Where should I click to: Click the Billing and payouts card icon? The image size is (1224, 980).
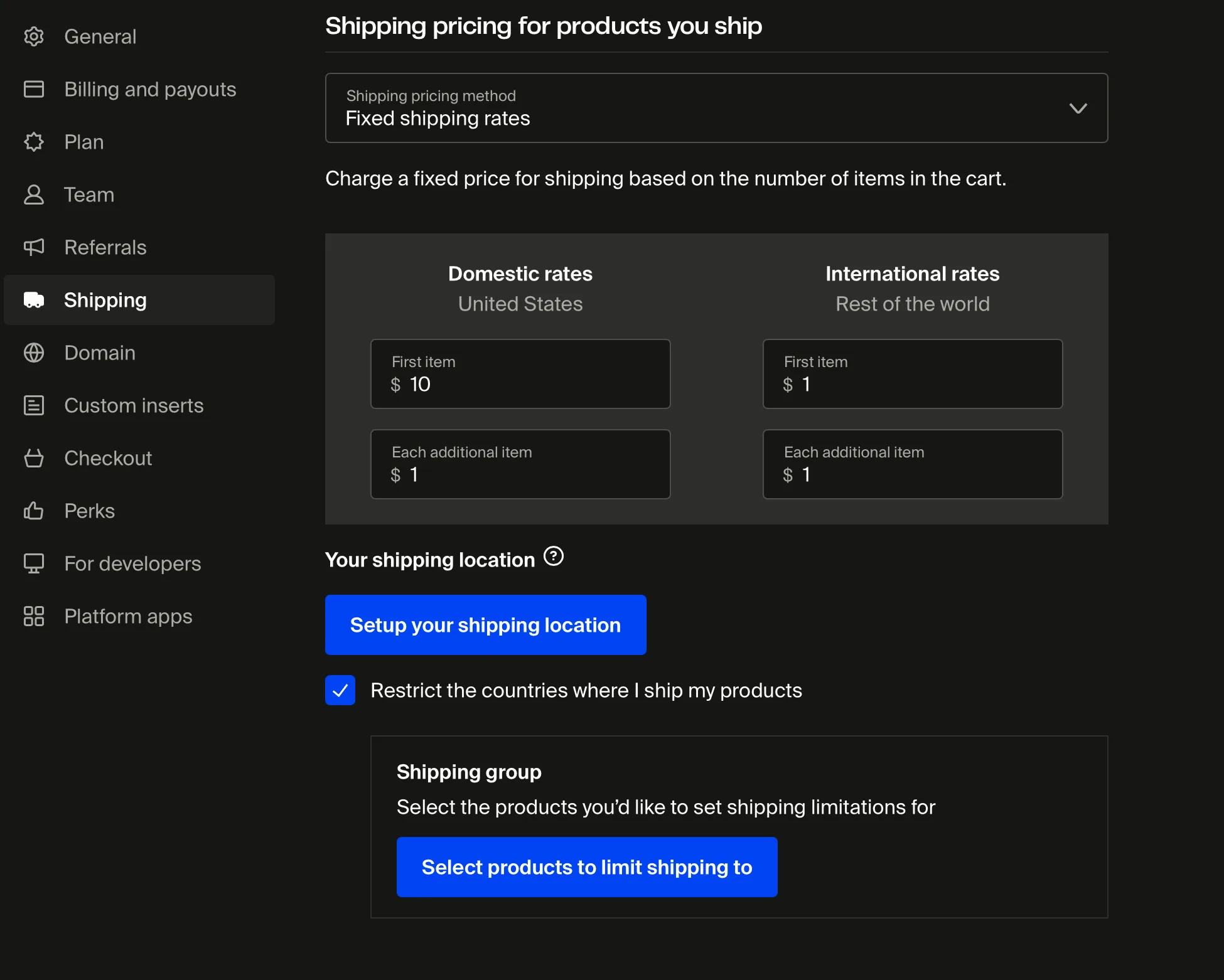pyautogui.click(x=34, y=89)
